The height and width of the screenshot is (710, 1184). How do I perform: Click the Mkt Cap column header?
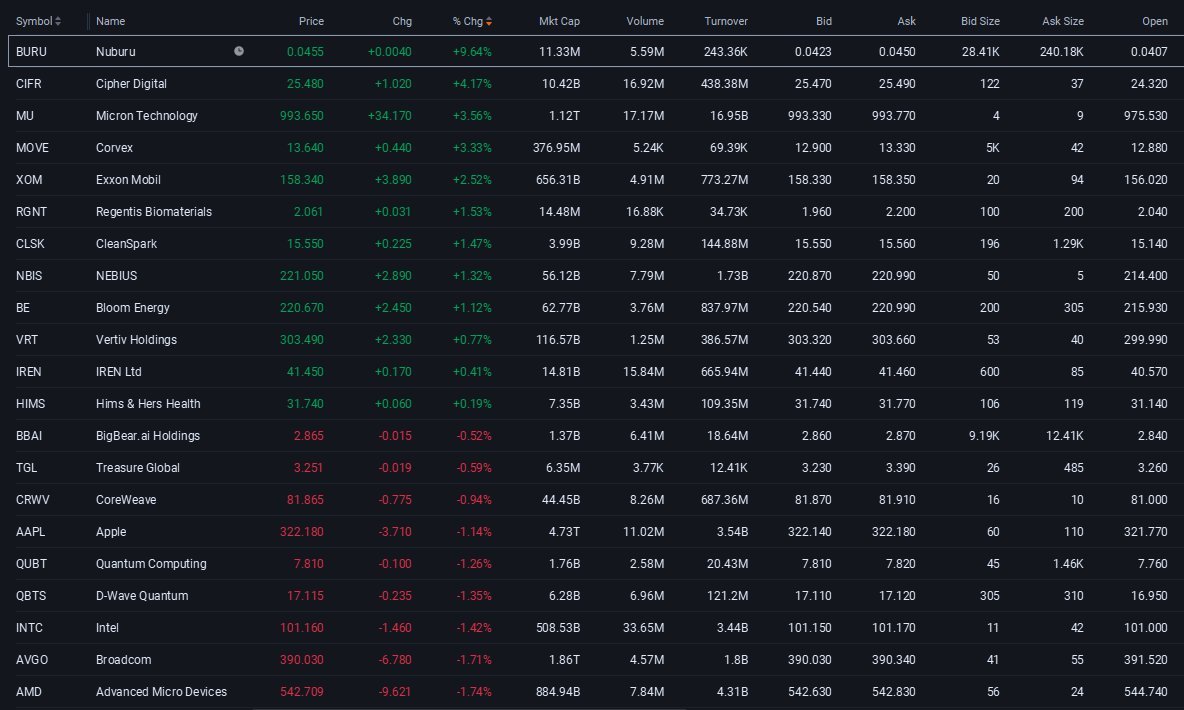pos(559,21)
